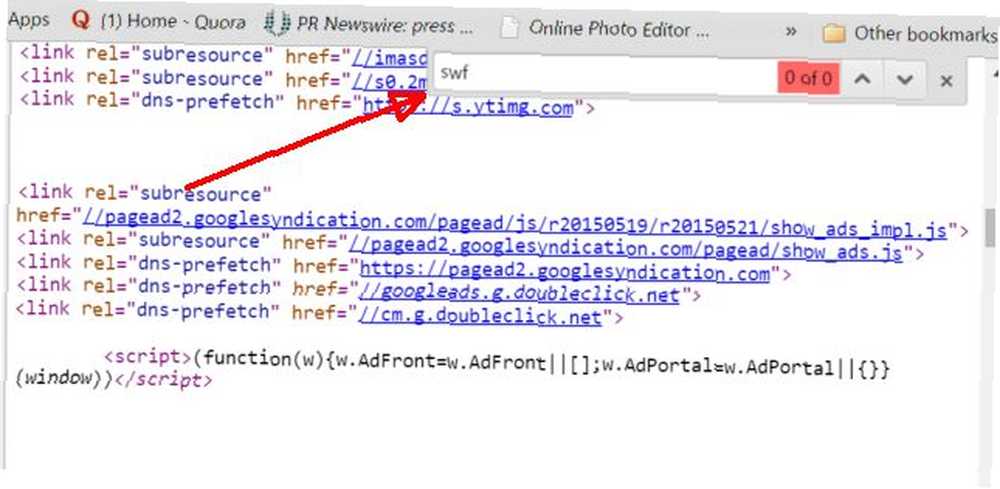Open the Apps shortcut in bookmarks bar
Viewport: 1000px width, 489px height.
coord(28,20)
